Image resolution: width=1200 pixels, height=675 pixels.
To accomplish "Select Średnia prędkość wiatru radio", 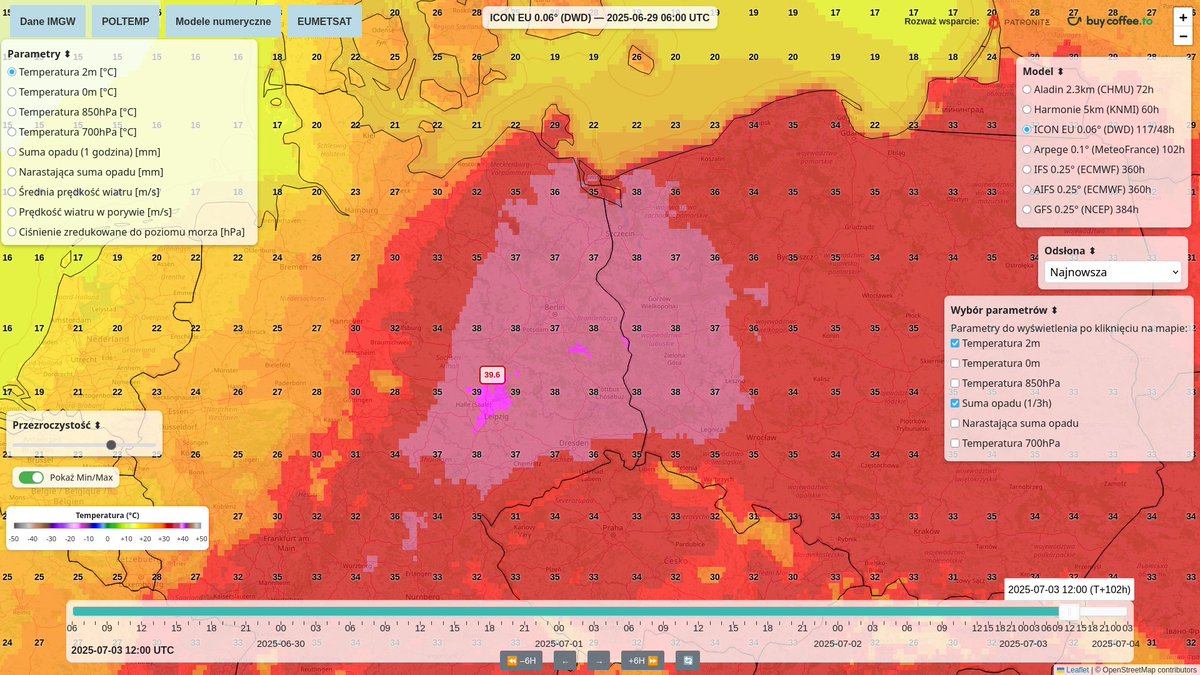I will click(12, 192).
